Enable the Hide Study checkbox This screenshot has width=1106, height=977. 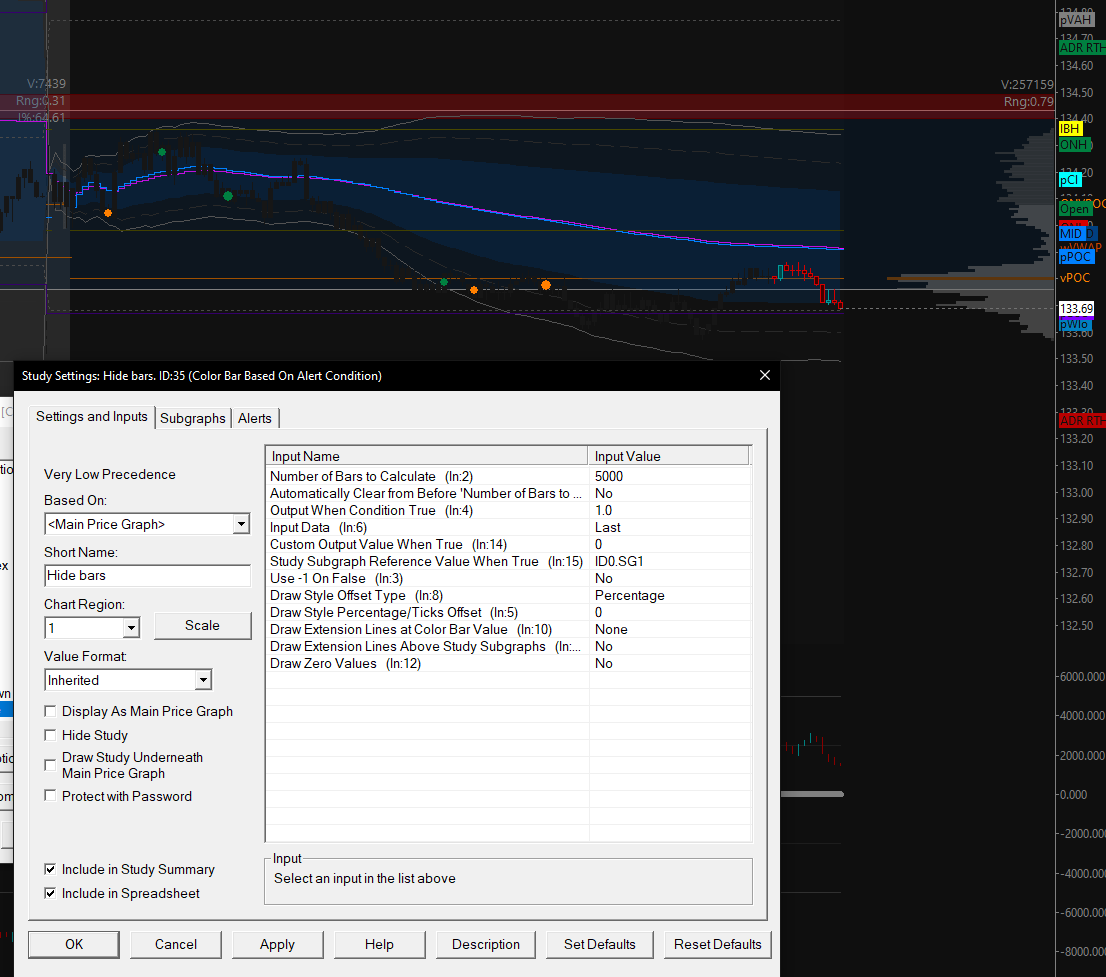click(51, 735)
